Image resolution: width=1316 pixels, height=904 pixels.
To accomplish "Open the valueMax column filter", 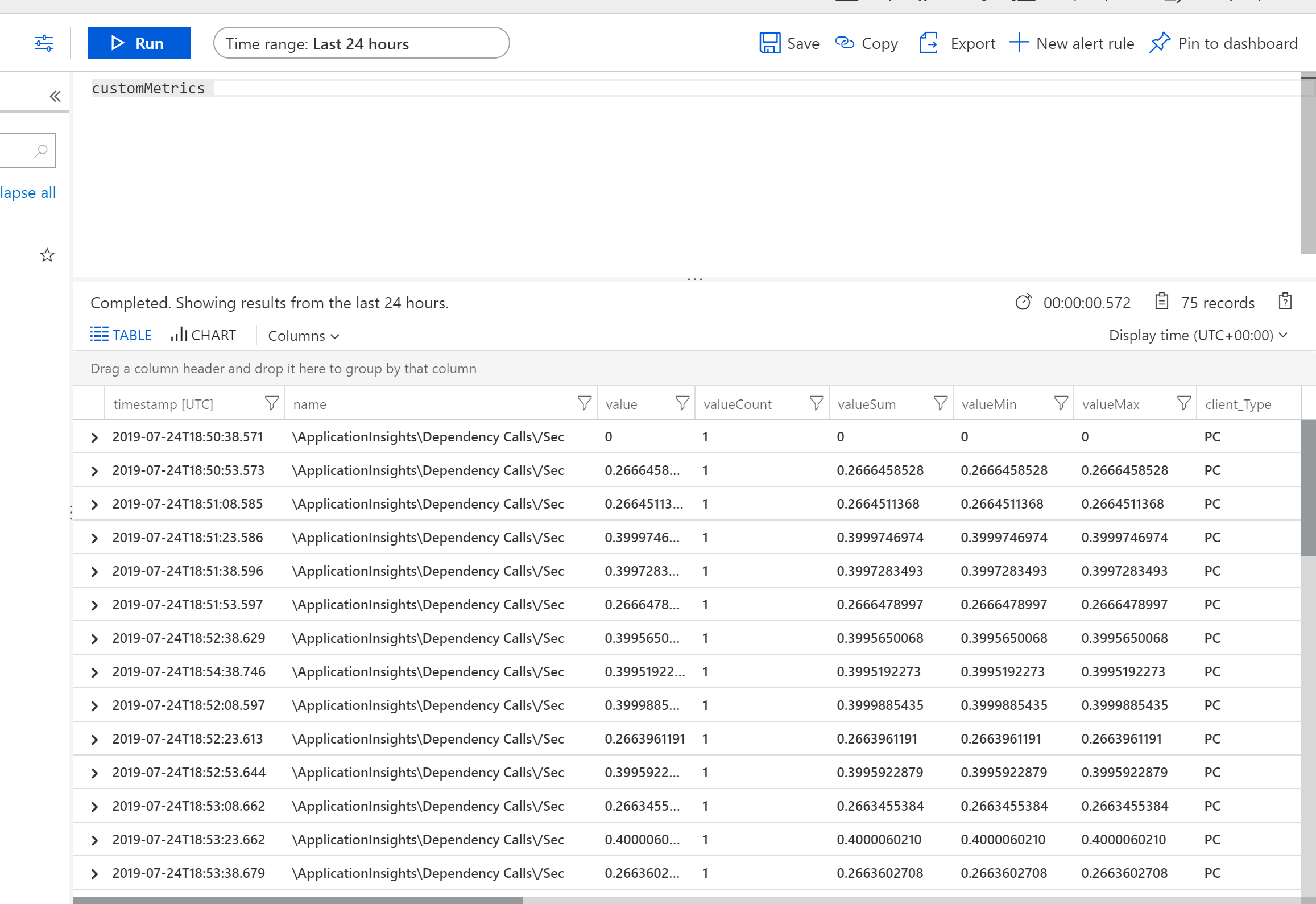I will [x=1183, y=403].
